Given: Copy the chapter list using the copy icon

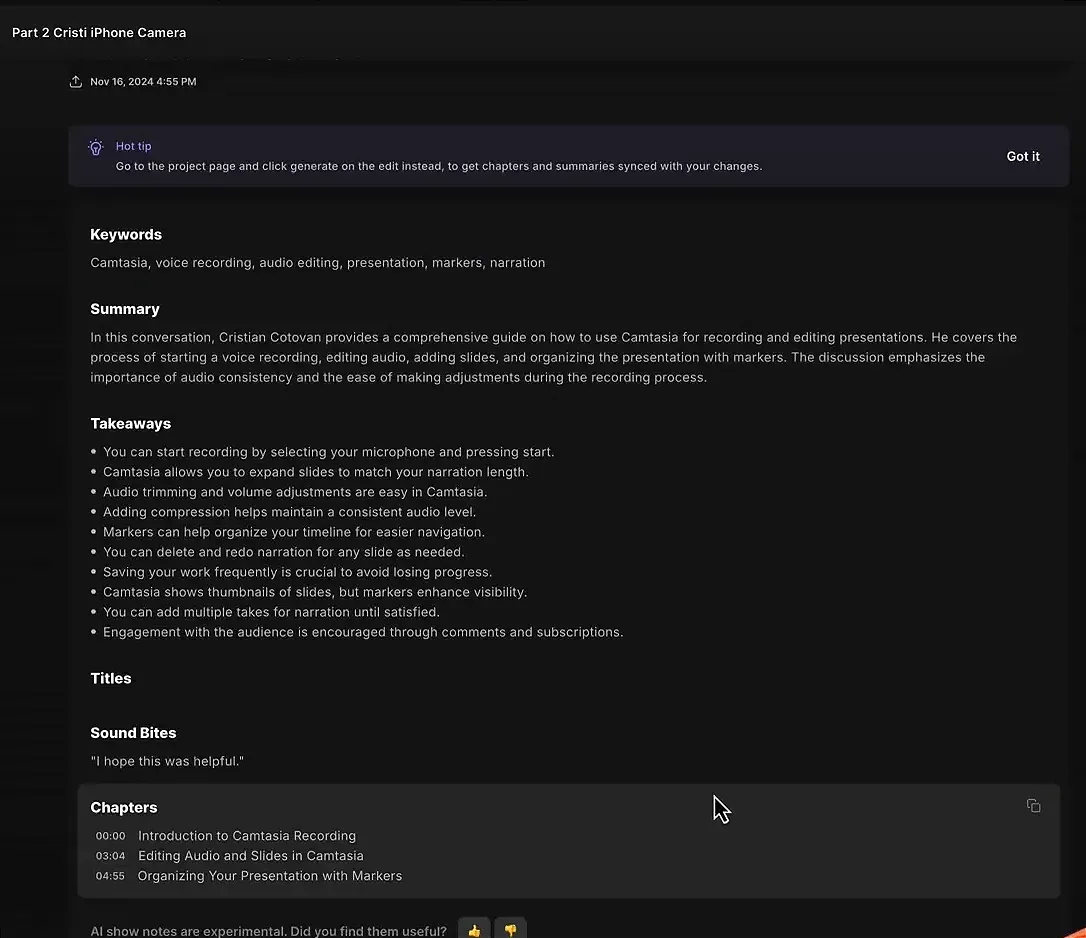Looking at the screenshot, I should (1033, 805).
